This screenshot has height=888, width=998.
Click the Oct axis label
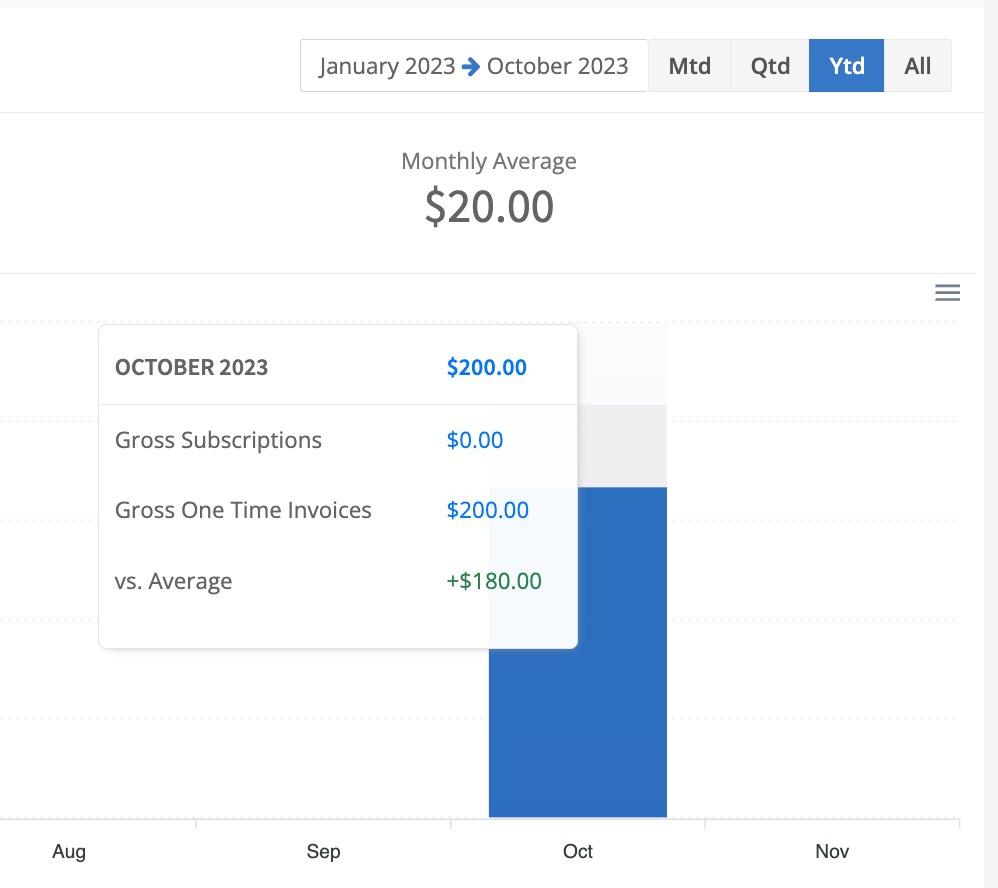577,851
